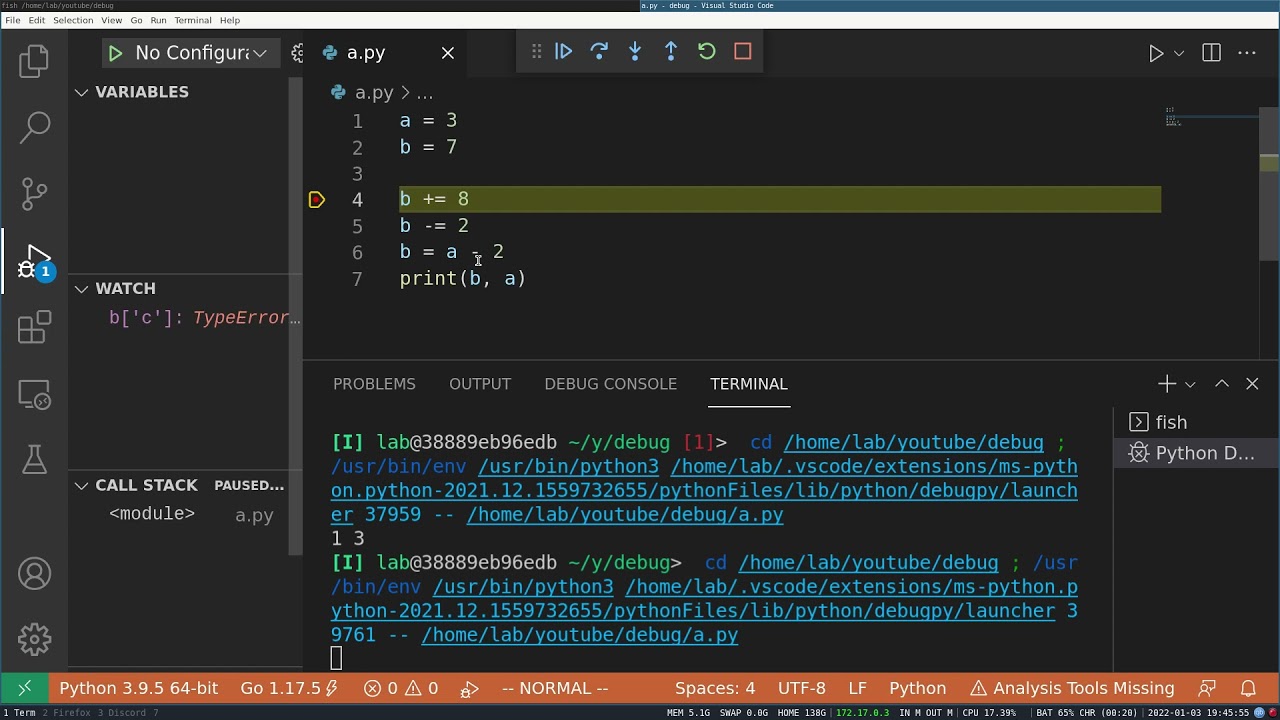The height and width of the screenshot is (720, 1280).
Task: Close the bottom panel
Action: (x=1252, y=384)
